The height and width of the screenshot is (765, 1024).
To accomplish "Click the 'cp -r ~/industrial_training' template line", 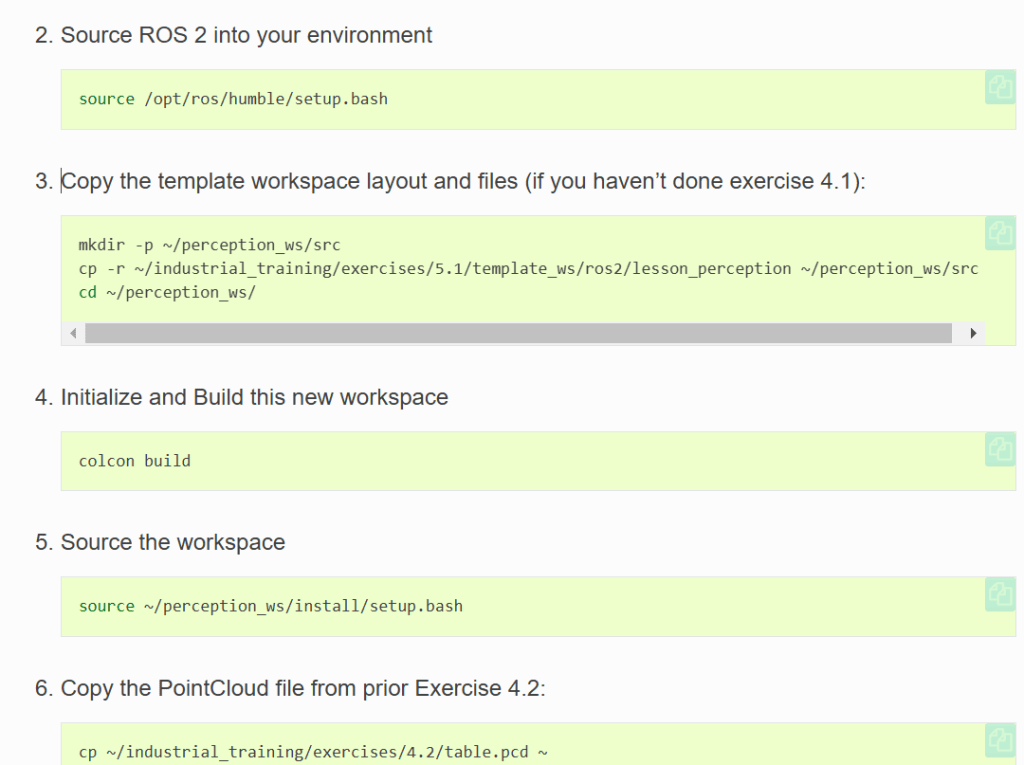I will pyautogui.click(x=528, y=268).
